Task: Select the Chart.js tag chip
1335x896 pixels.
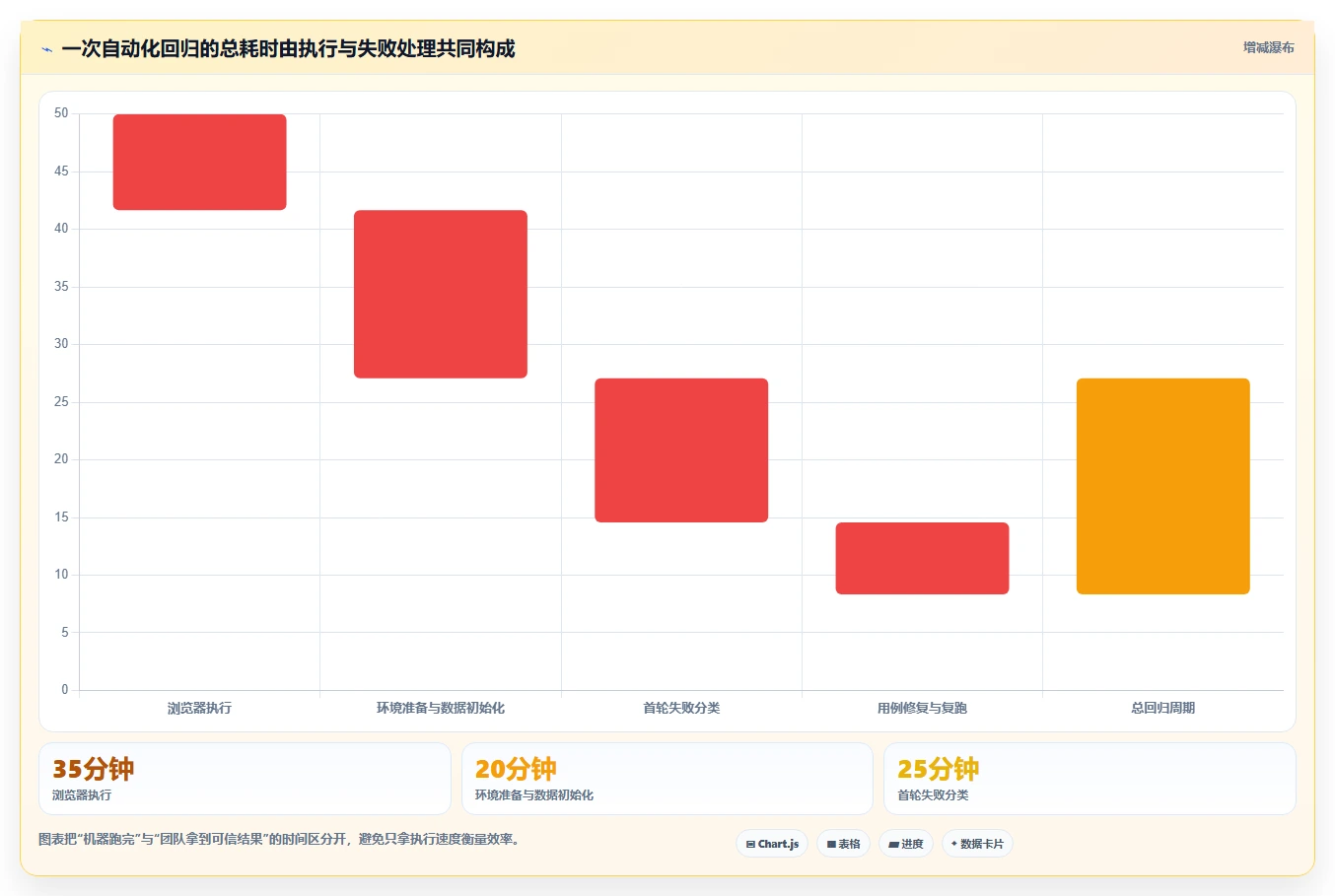Action: click(x=772, y=844)
